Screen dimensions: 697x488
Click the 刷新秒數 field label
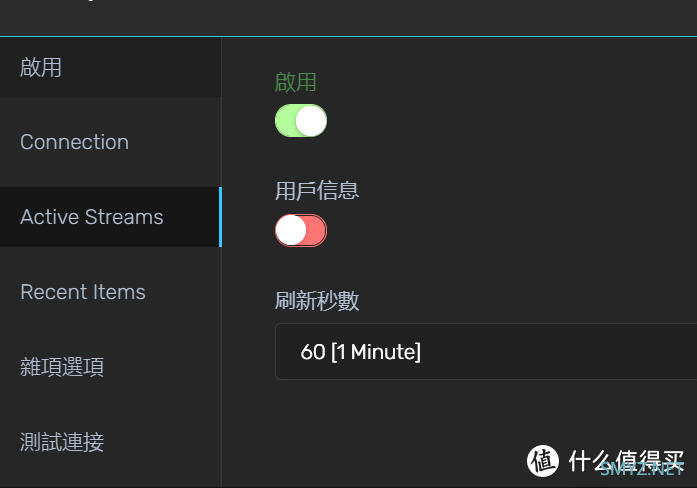316,301
